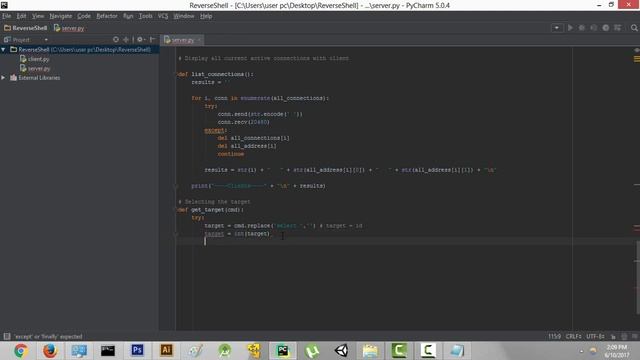Select ReverseShell root folder in tree
This screenshot has height=360, width=640.
click(x=80, y=49)
